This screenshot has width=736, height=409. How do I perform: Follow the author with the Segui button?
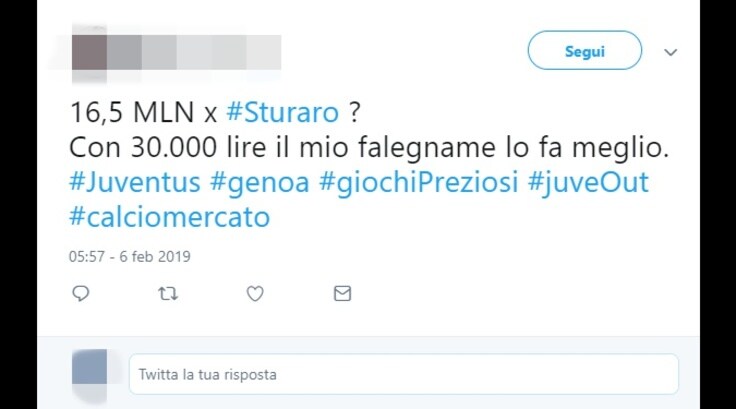pos(584,50)
